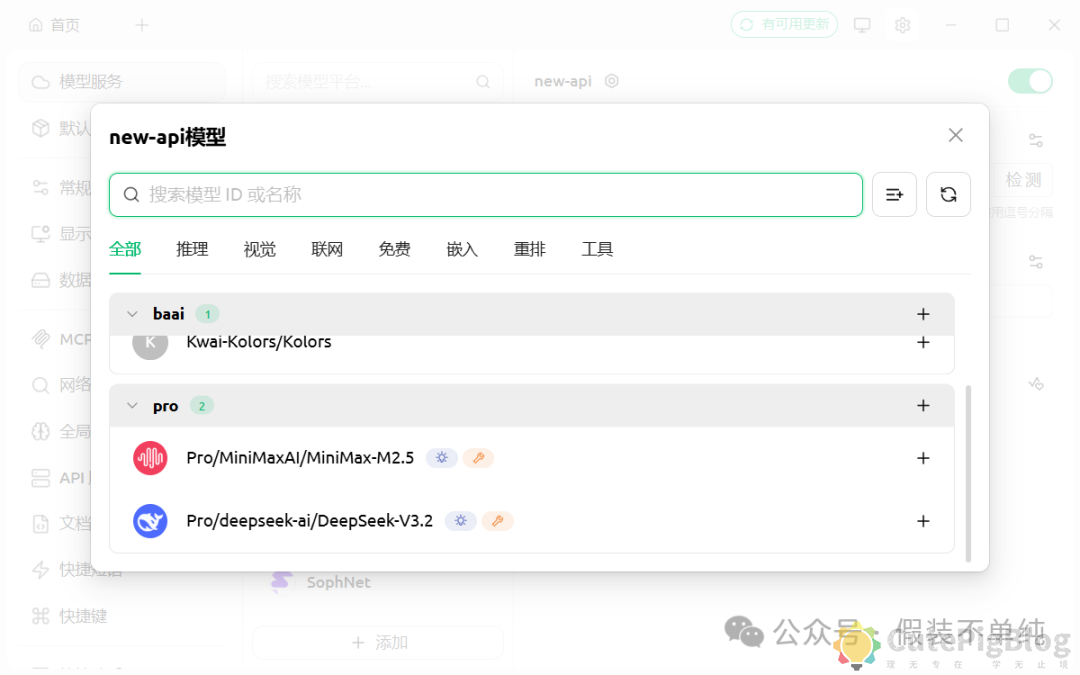Click the MiniMax model avatar icon

150,457
